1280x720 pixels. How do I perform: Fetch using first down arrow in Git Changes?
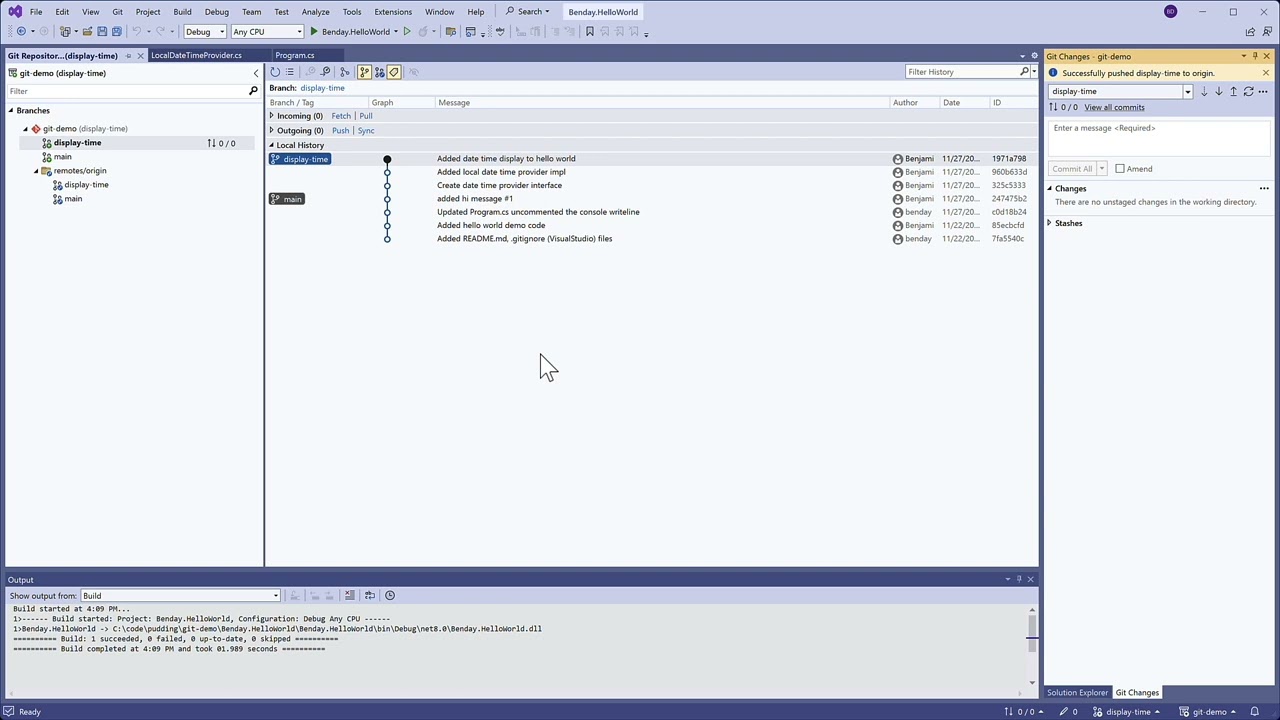click(1204, 91)
